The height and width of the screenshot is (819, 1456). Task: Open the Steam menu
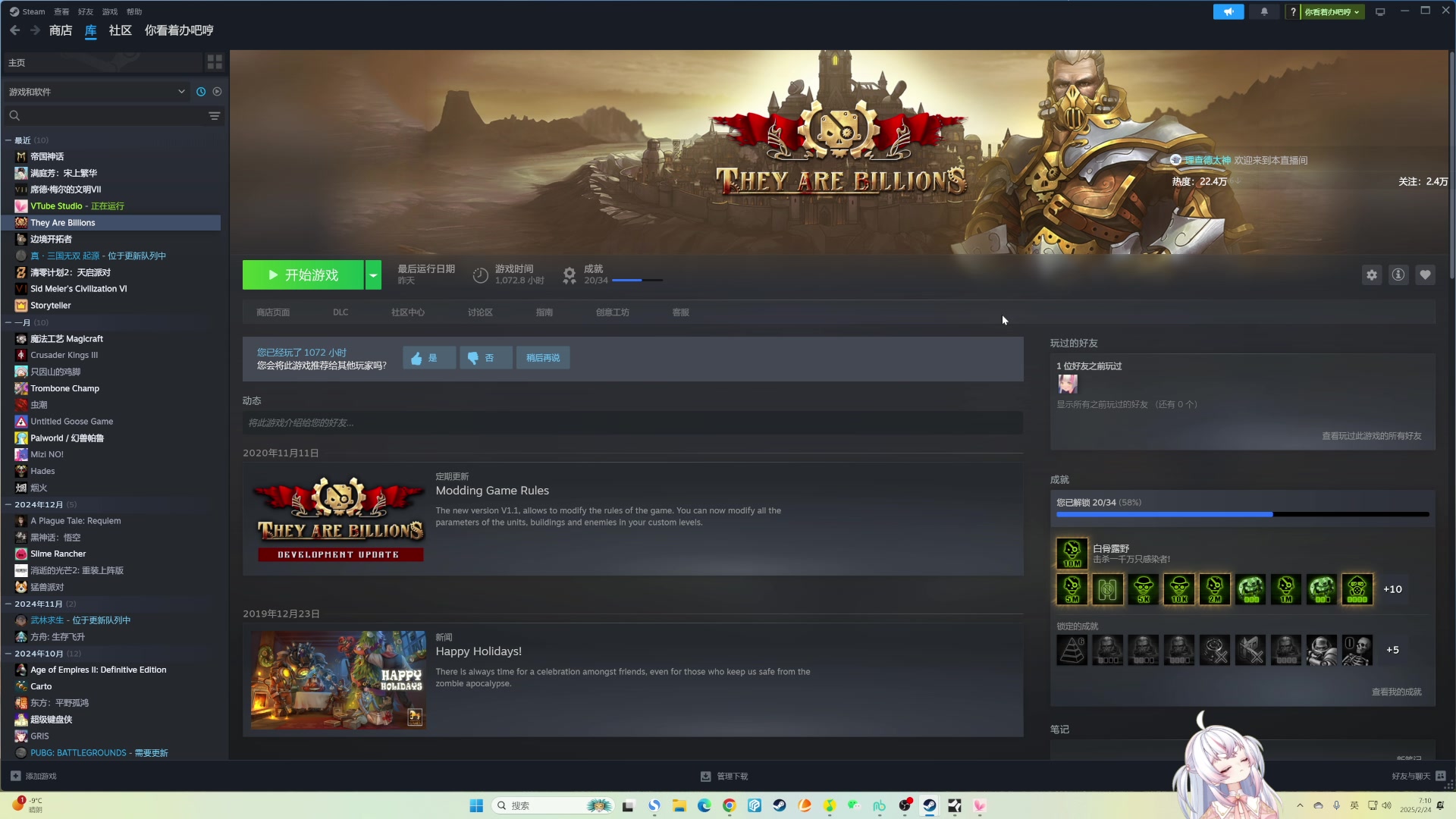click(27, 11)
